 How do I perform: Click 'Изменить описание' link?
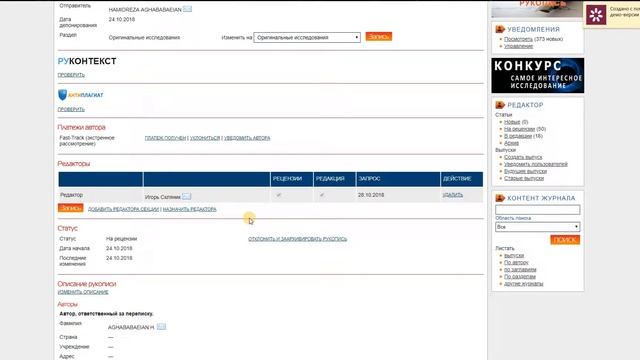tap(83, 292)
